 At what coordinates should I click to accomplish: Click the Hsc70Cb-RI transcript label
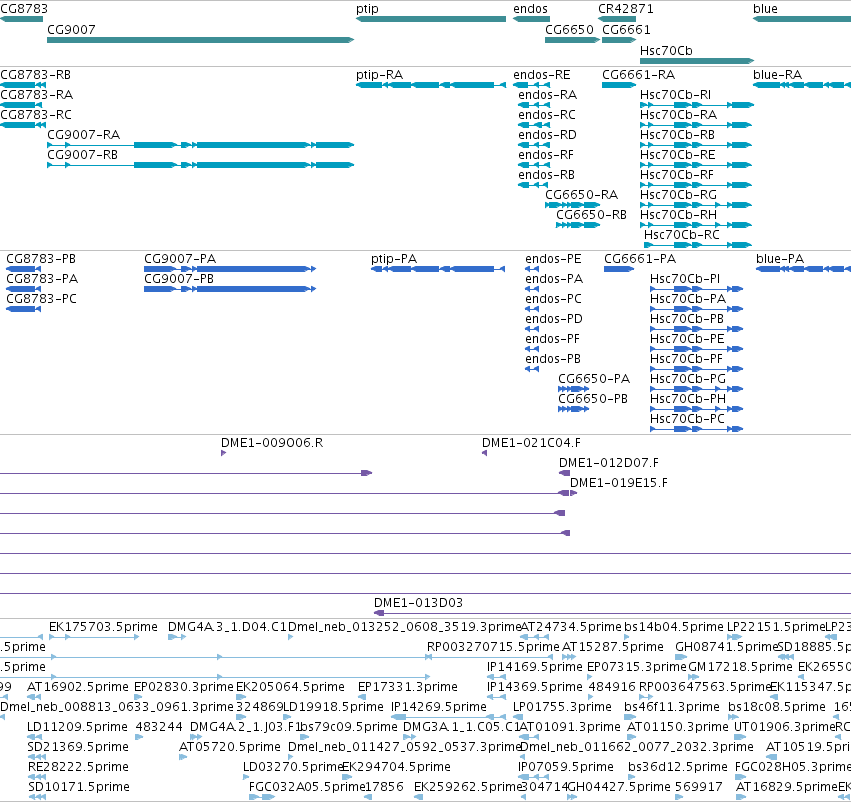point(675,94)
